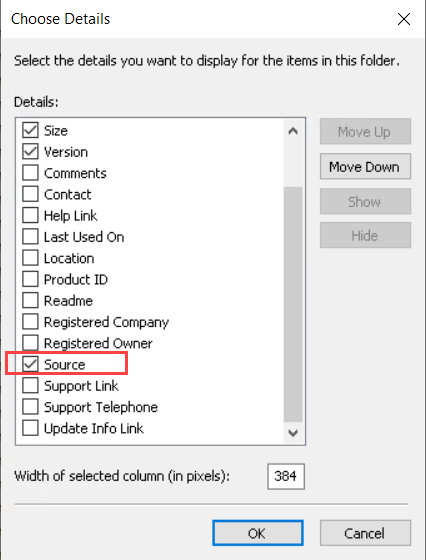Click the column width input field

tap(286, 476)
